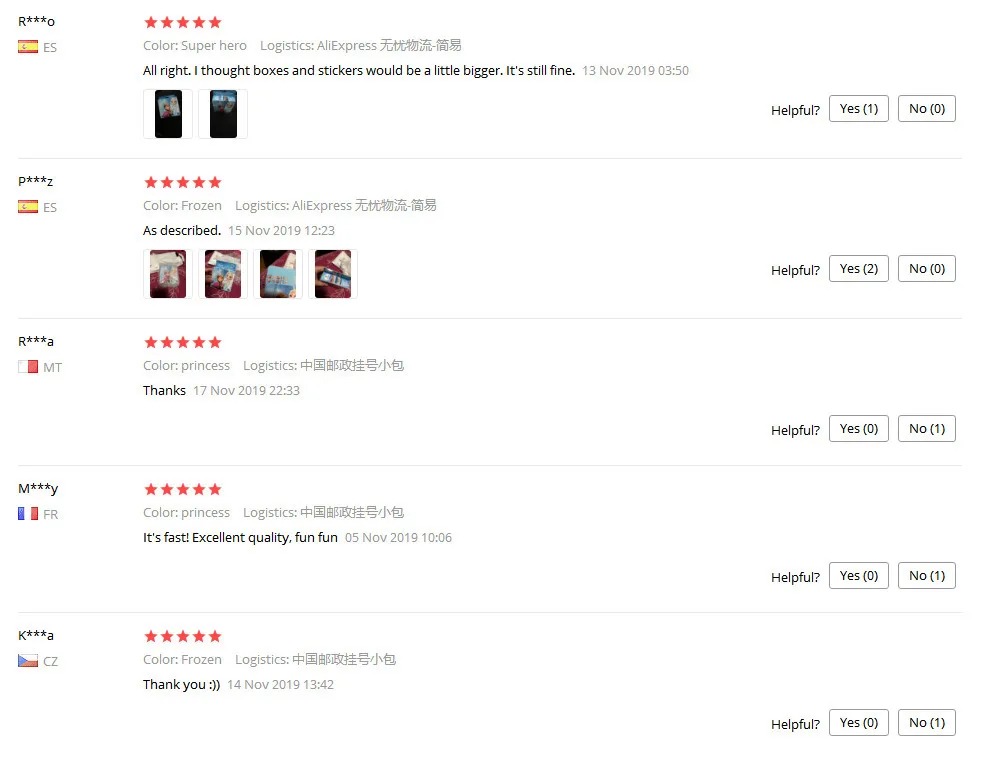
Task: Open second photo in R***o's review
Action: (223, 114)
